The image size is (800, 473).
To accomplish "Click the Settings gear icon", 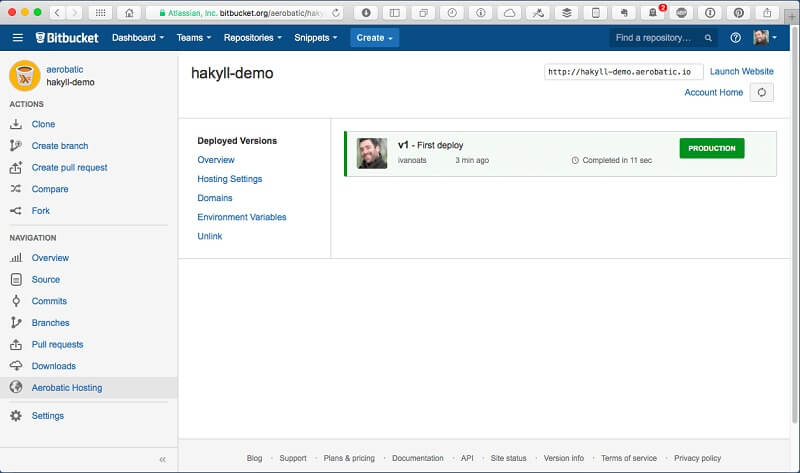I will coord(16,416).
